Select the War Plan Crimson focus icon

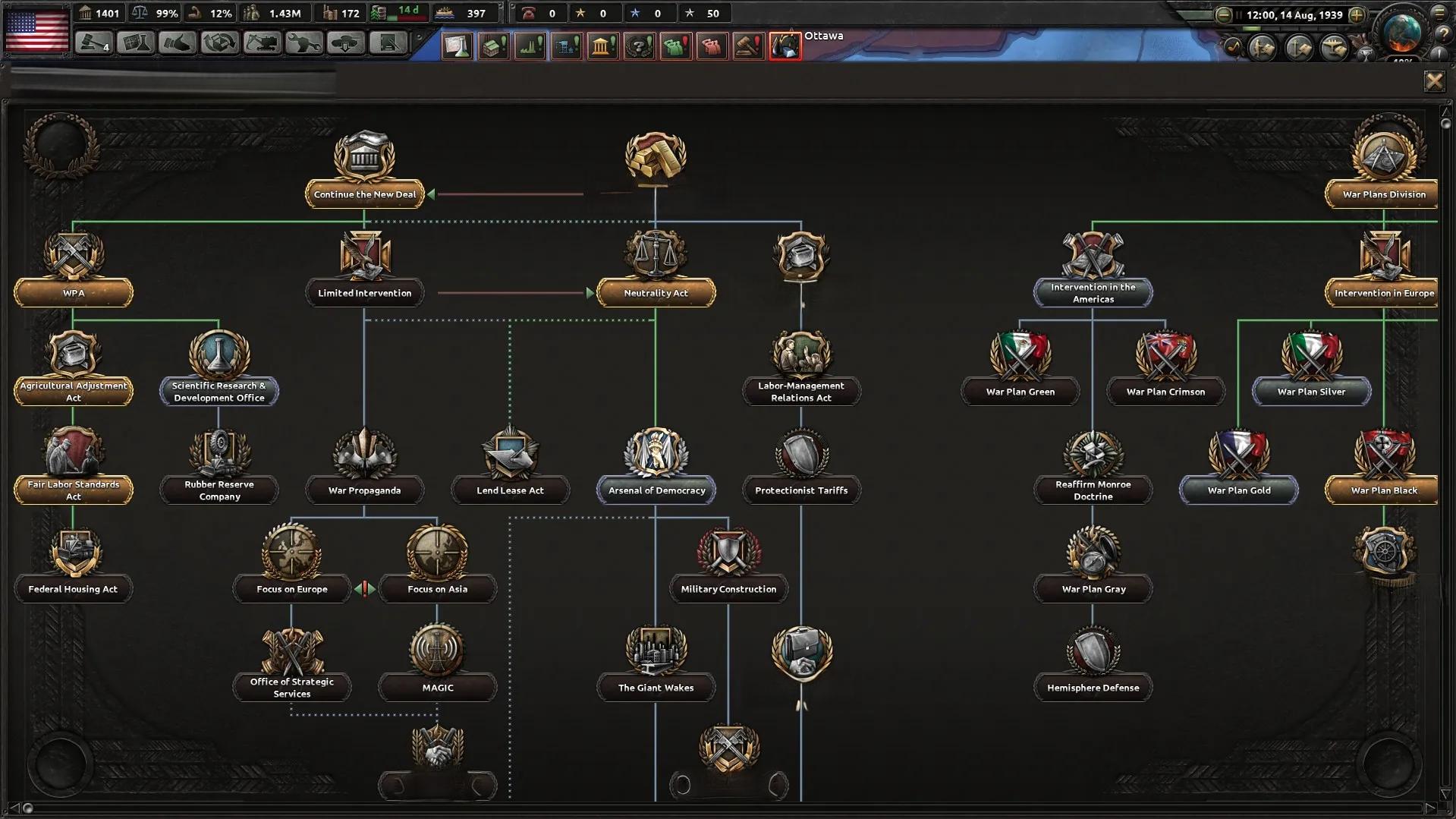click(1165, 355)
